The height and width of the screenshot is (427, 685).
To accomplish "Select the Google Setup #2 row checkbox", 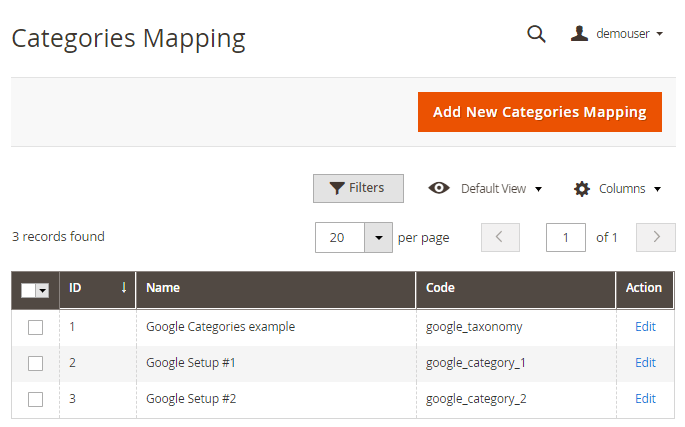I will [x=36, y=399].
